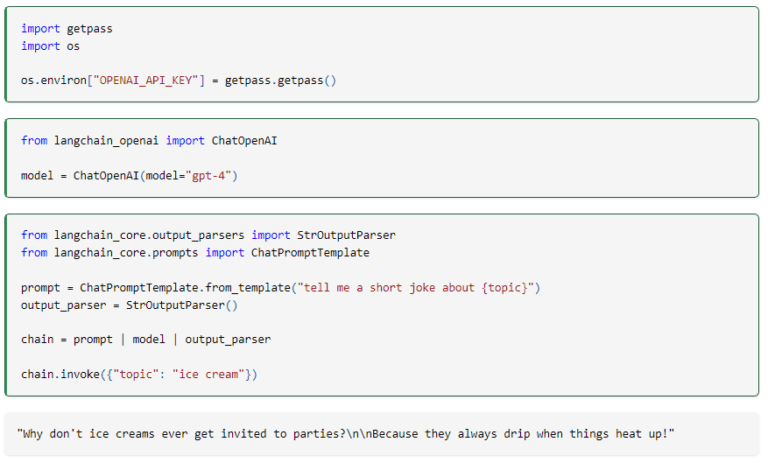Screen dimensions: 768x463
Task: Click the output_parser = StrOutputParser() line
Action: click(129, 305)
